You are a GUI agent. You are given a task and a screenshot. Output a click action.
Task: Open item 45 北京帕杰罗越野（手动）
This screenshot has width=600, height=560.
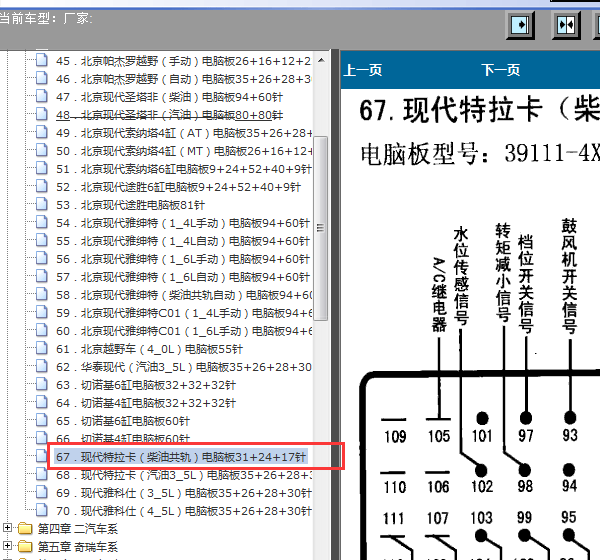(x=183, y=61)
